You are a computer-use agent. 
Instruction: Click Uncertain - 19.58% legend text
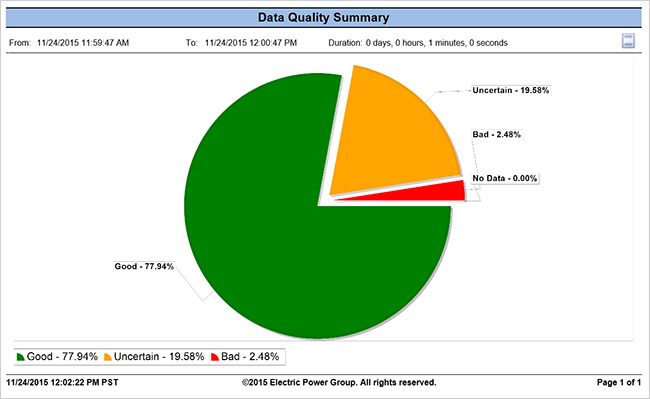pos(159,357)
